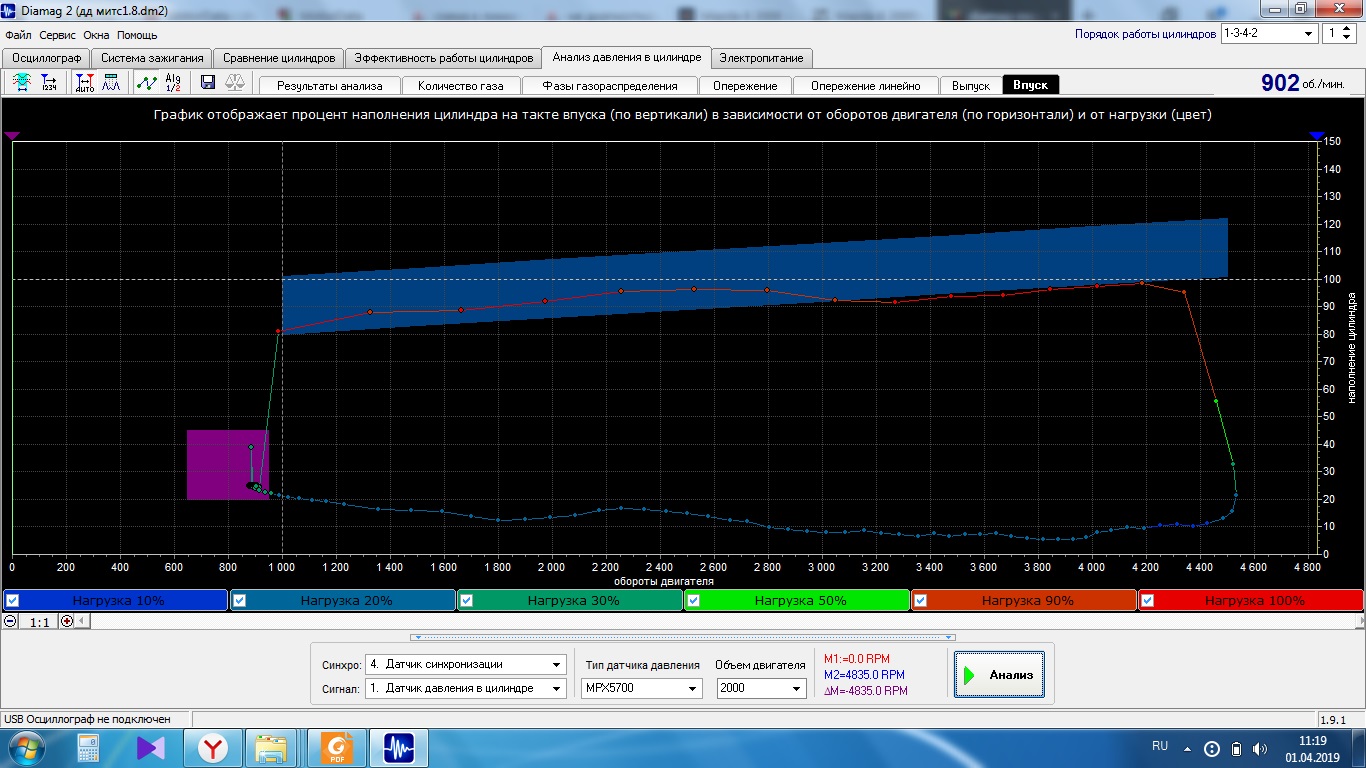Image resolution: width=1366 pixels, height=768 pixels.
Task: Open Опережение sub-tab
Action: (745, 86)
